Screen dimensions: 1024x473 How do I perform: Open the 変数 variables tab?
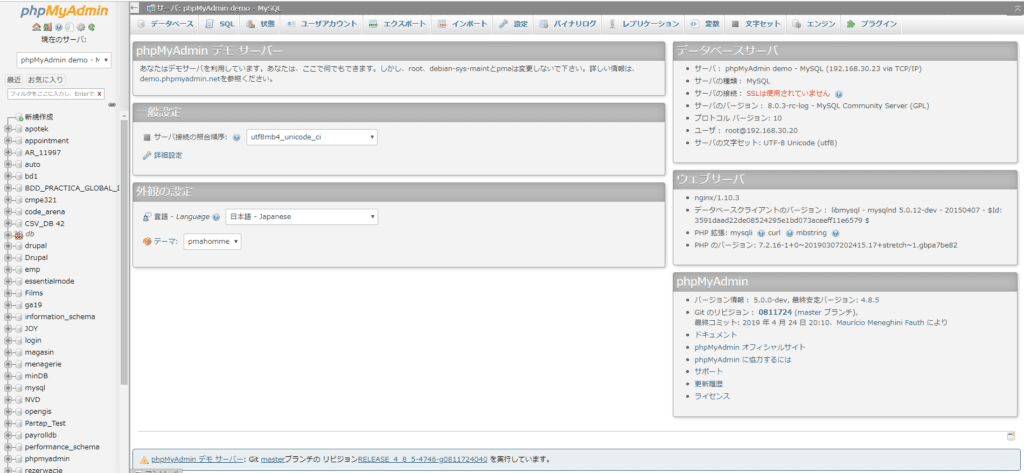click(x=705, y=24)
